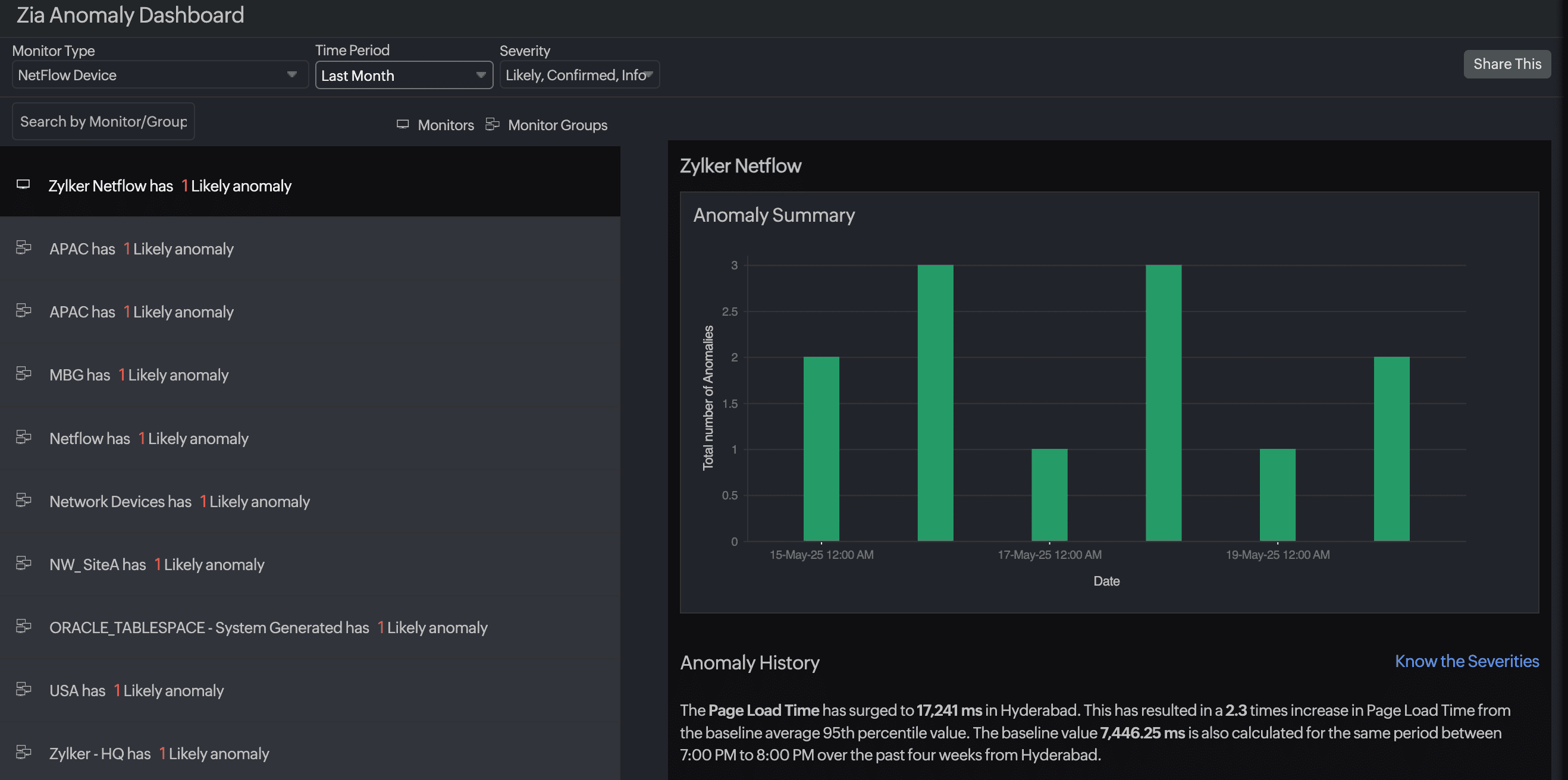Switch to Monitor Groups view

pyautogui.click(x=547, y=125)
